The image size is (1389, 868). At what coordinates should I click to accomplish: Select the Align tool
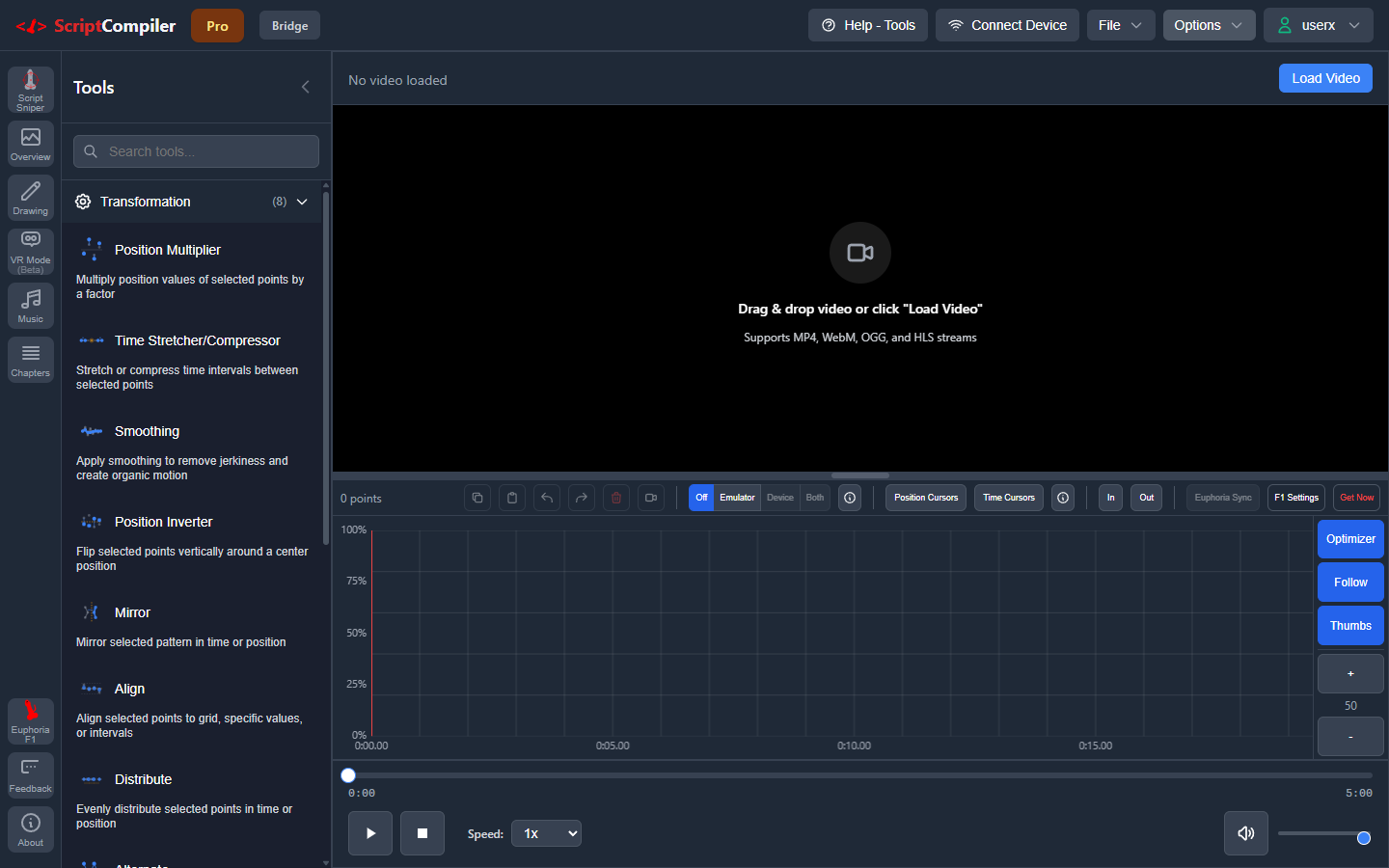pyautogui.click(x=191, y=709)
